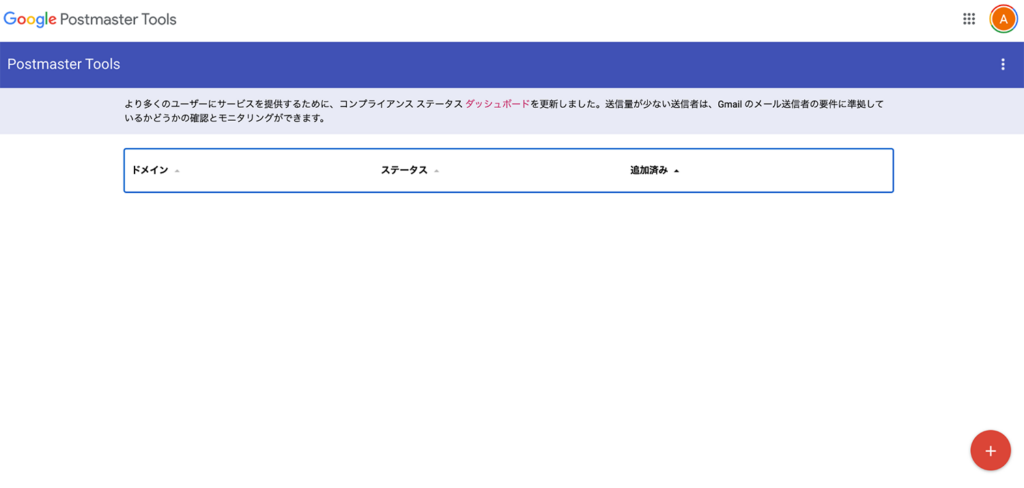
Task: Click the red add domain plus button
Action: [990, 451]
